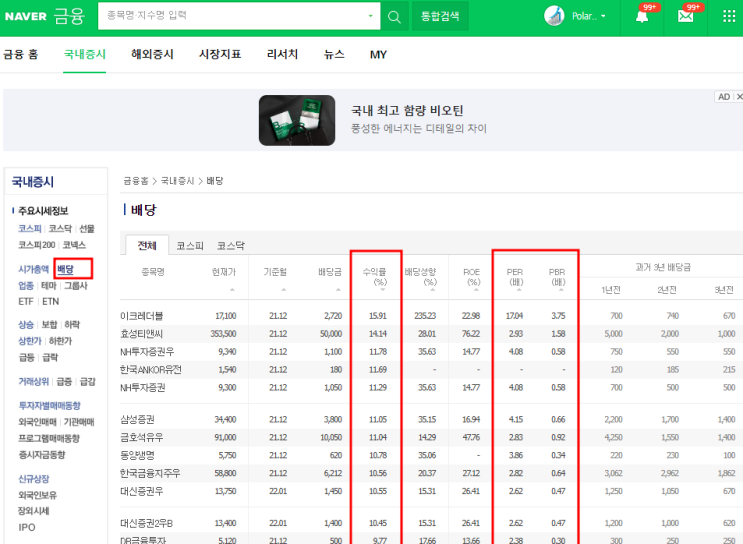This screenshot has height=544, width=743.
Task: Open 업종 sidebar link
Action: click(26, 286)
